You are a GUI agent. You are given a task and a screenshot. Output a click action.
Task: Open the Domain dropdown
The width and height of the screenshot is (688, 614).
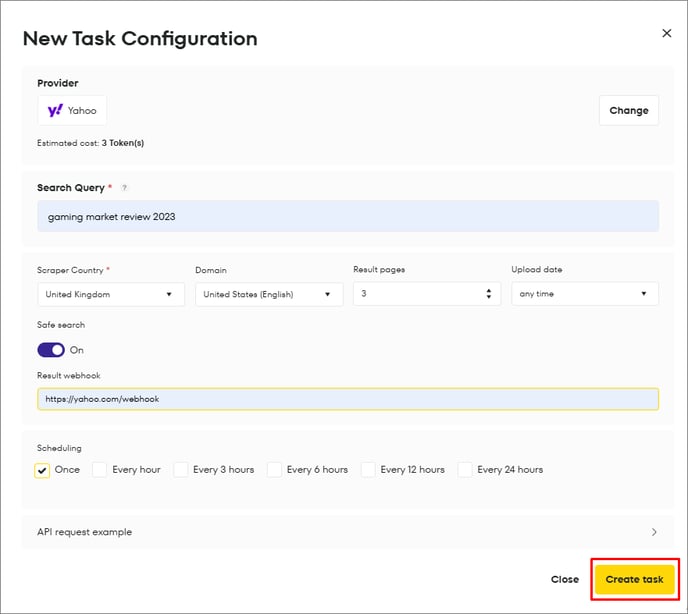tap(269, 294)
